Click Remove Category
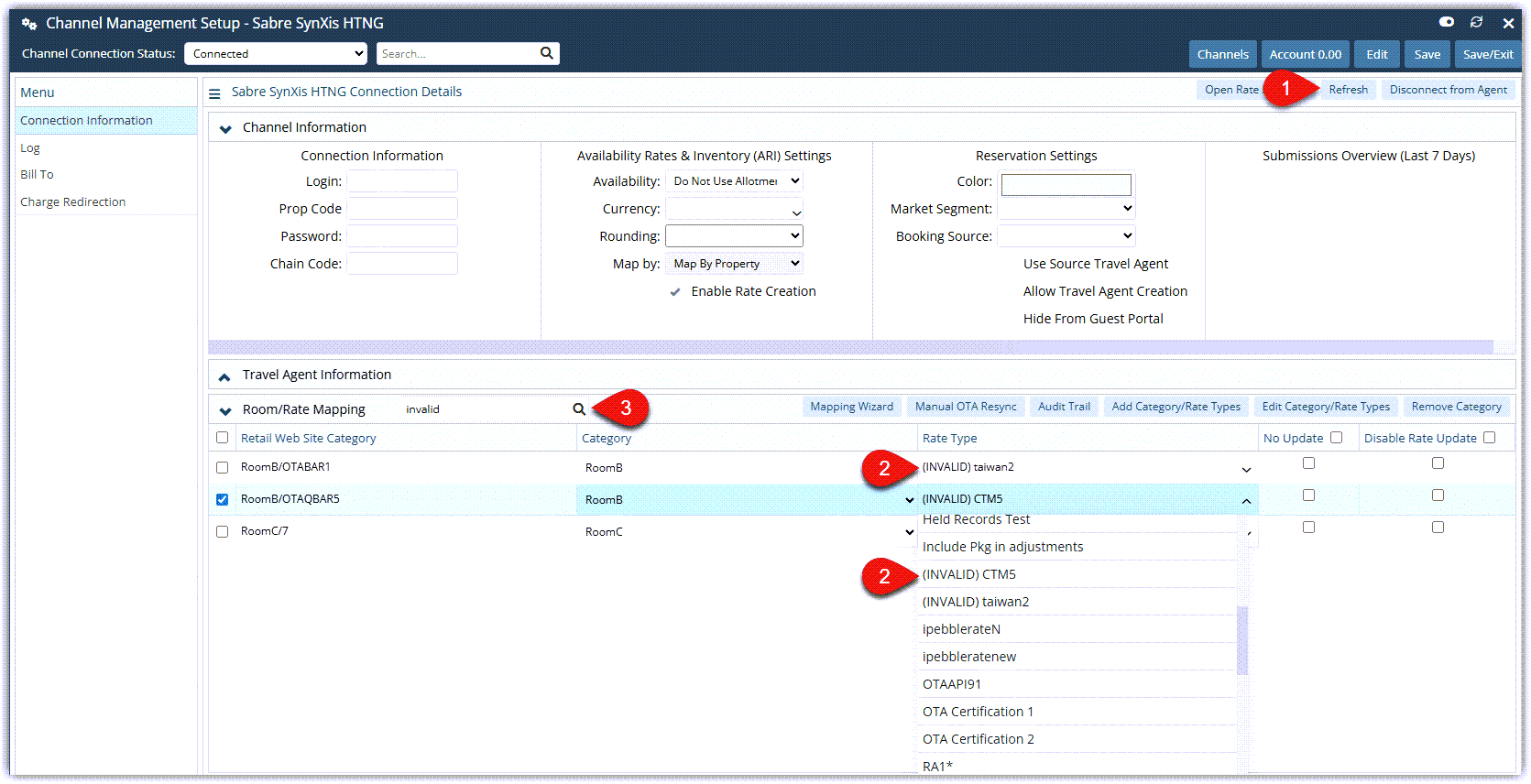Screen dimensions: 1531x784 pos(1457,407)
